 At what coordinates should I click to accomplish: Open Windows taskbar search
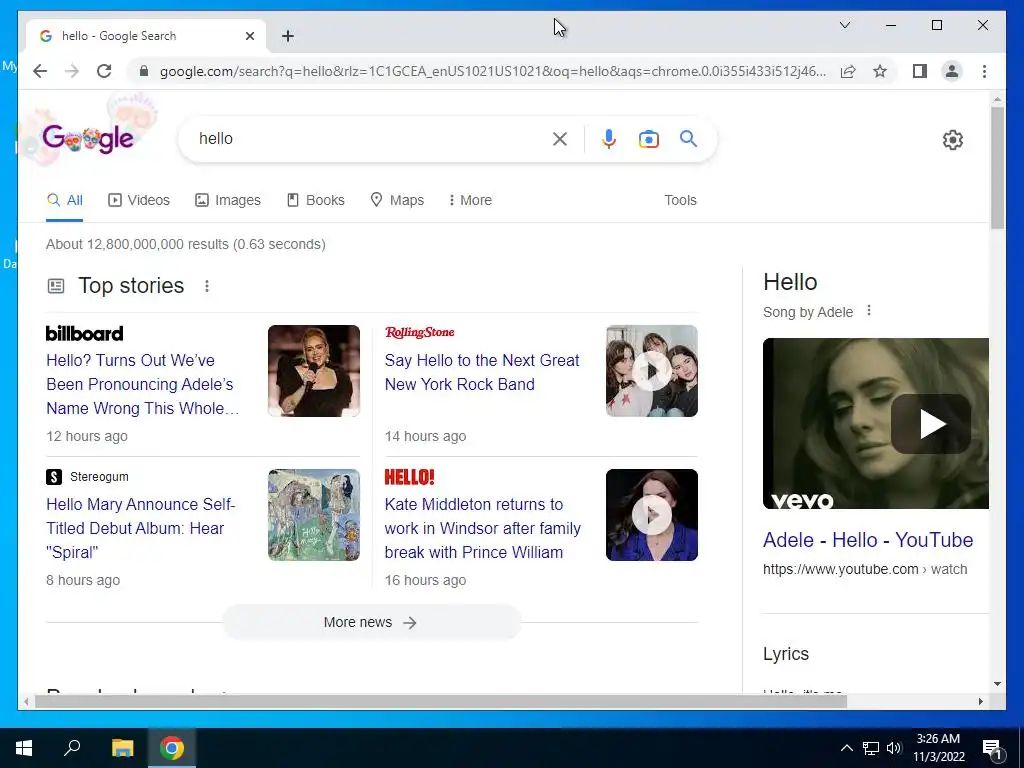click(x=72, y=748)
